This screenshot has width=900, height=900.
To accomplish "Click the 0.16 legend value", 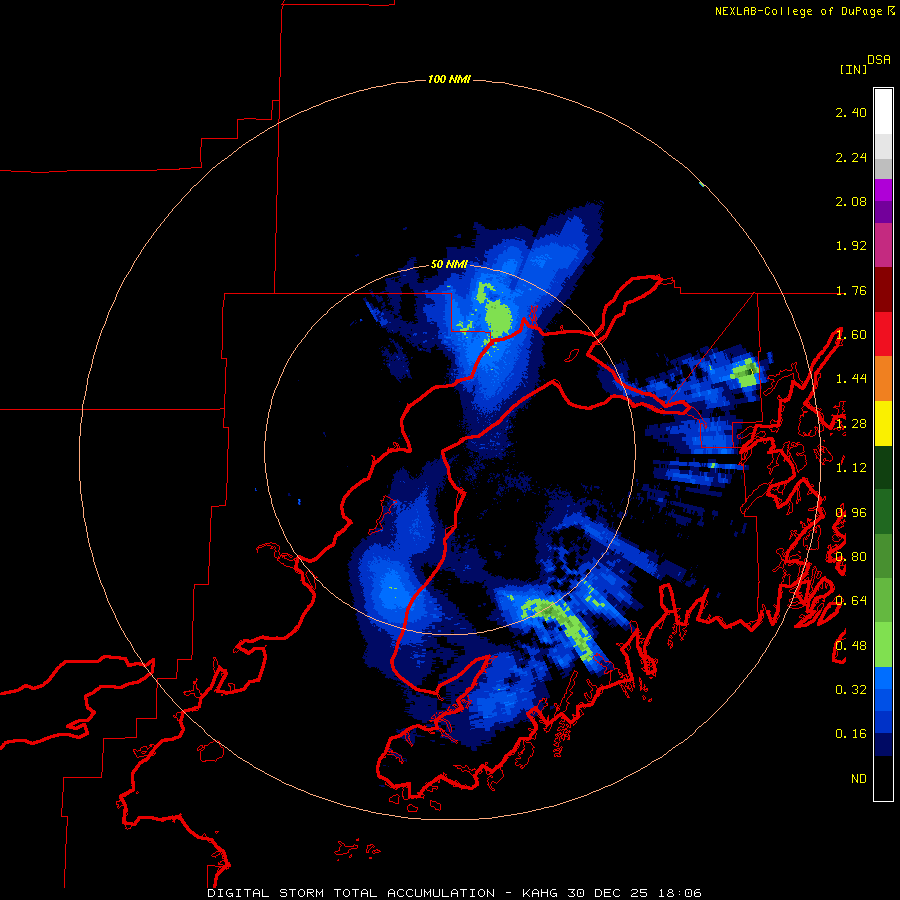I will click(x=851, y=734).
